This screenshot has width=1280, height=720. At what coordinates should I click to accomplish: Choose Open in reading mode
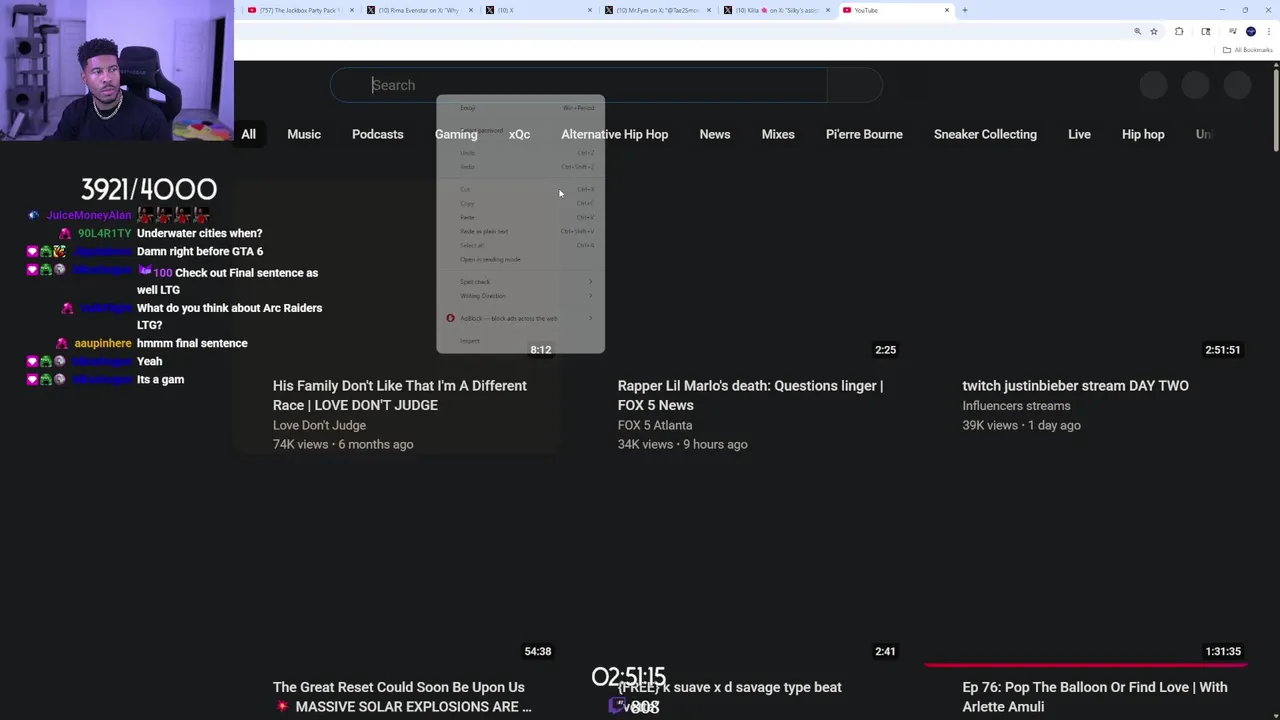point(520,259)
